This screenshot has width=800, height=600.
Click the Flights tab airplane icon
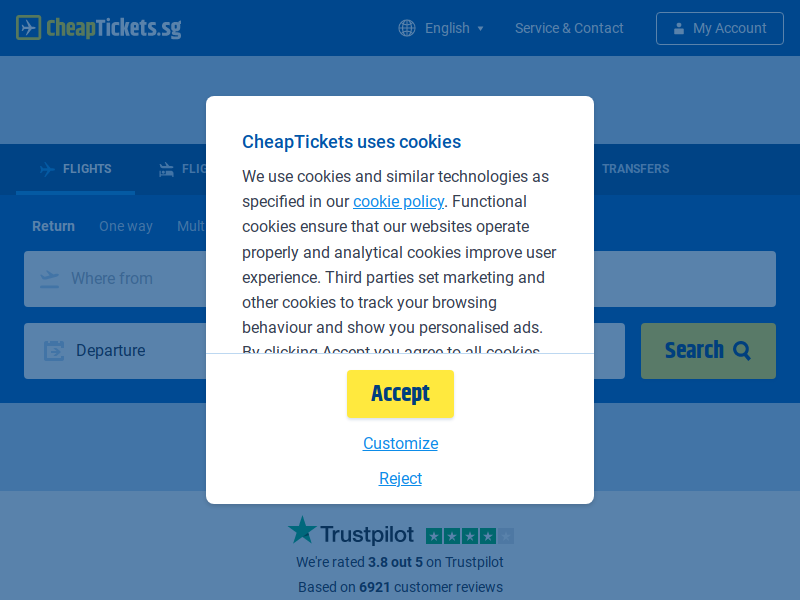click(x=47, y=169)
